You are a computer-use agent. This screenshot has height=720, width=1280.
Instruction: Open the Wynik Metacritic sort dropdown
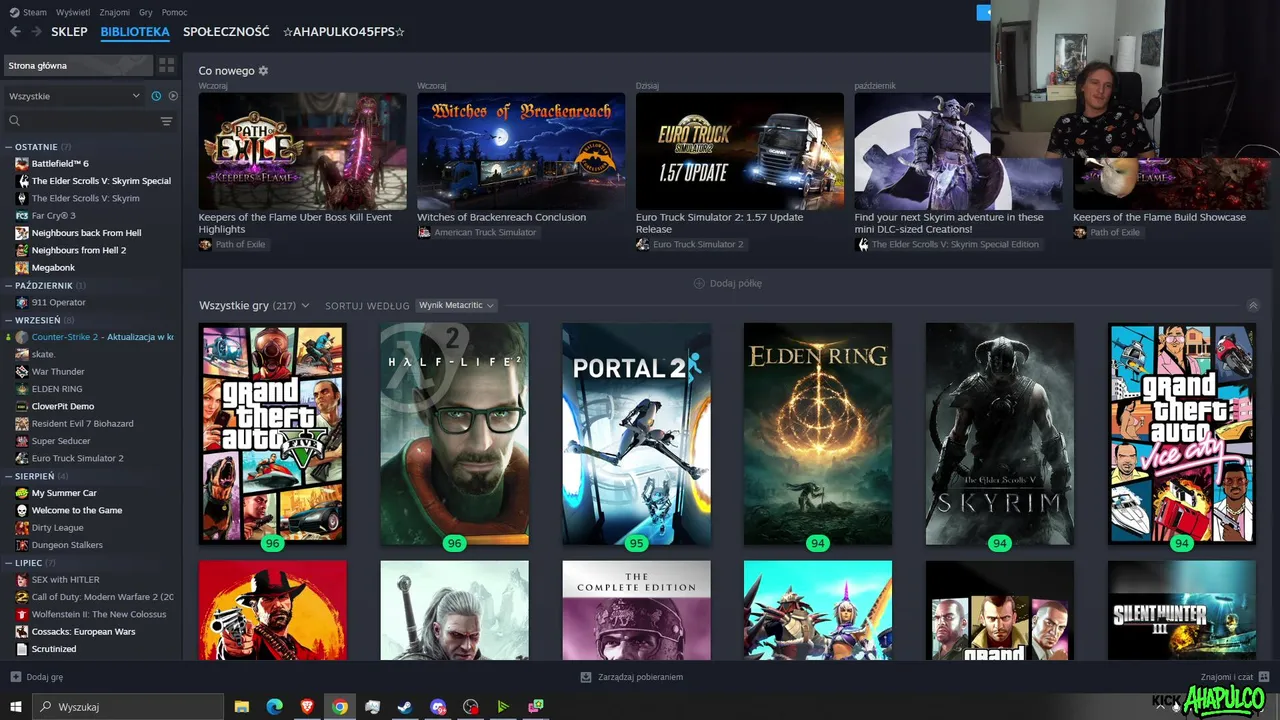456,305
